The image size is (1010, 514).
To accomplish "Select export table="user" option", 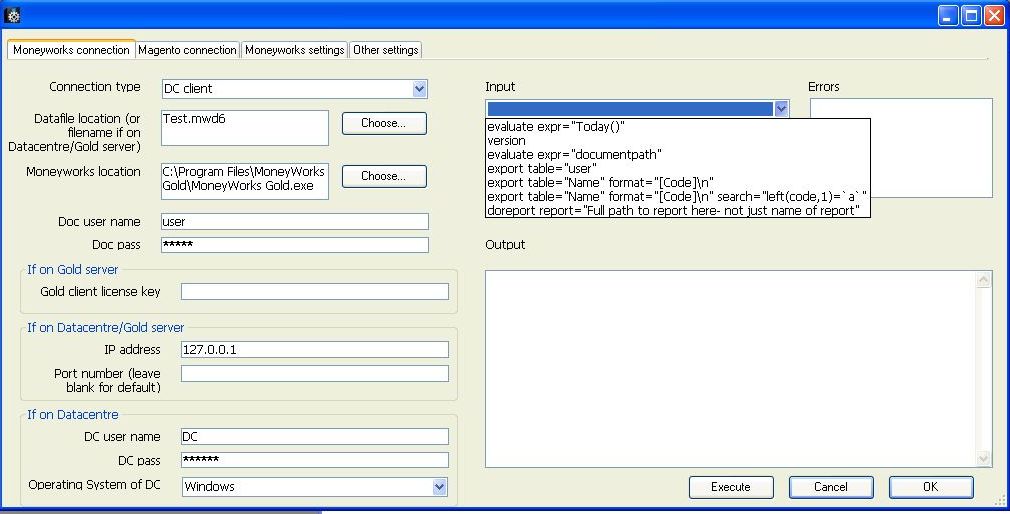I will [678, 169].
